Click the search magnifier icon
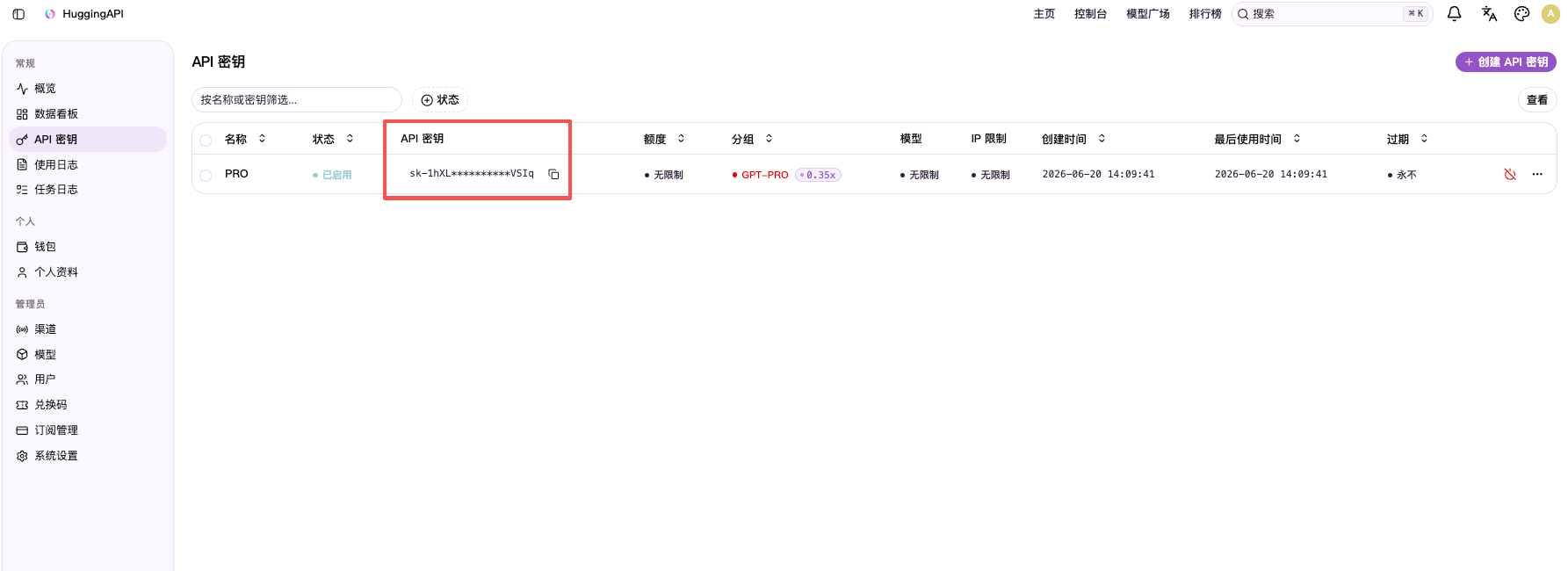The width and height of the screenshot is (1568, 571). point(1243,14)
